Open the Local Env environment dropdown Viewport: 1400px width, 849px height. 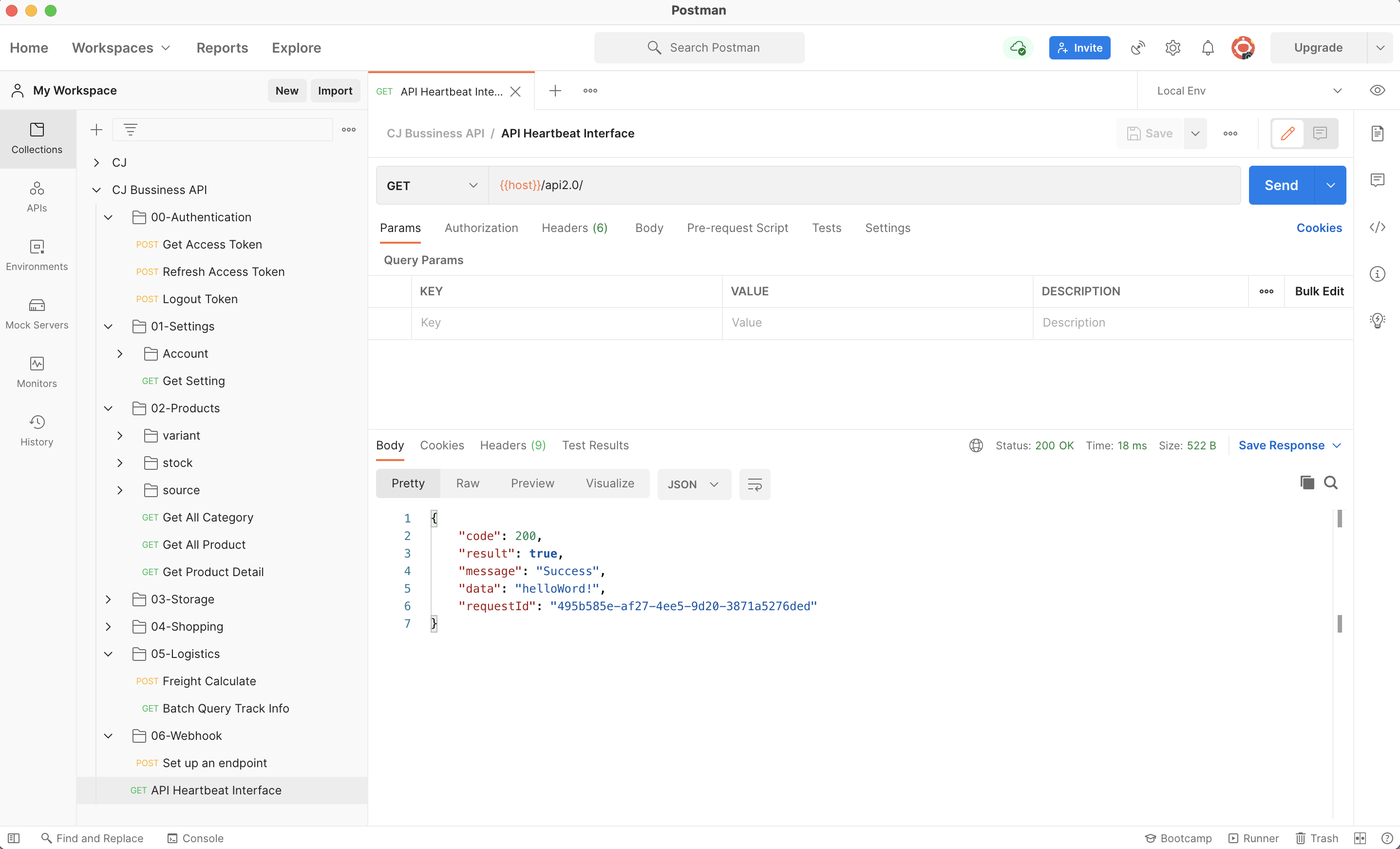coord(1249,91)
